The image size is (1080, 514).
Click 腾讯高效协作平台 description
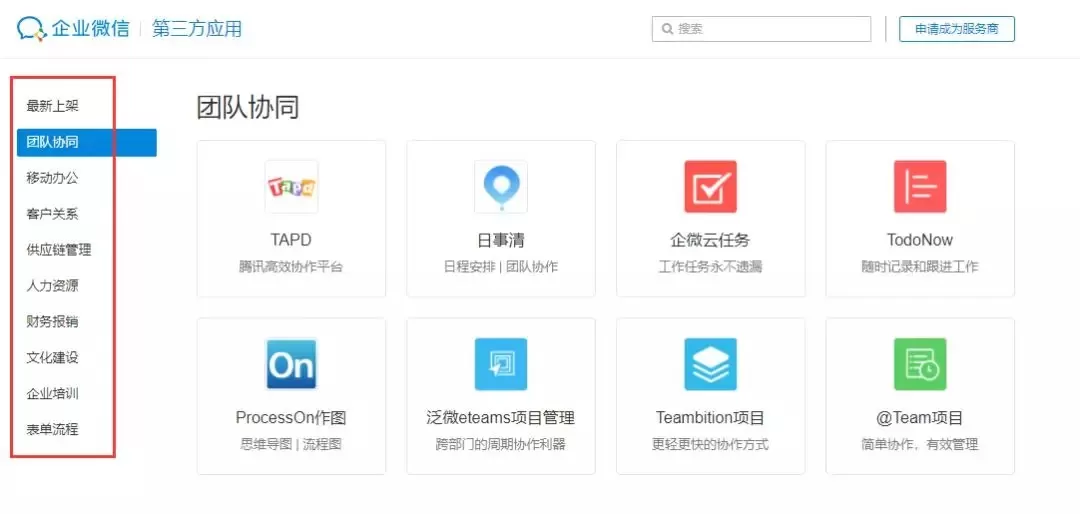(x=291, y=267)
